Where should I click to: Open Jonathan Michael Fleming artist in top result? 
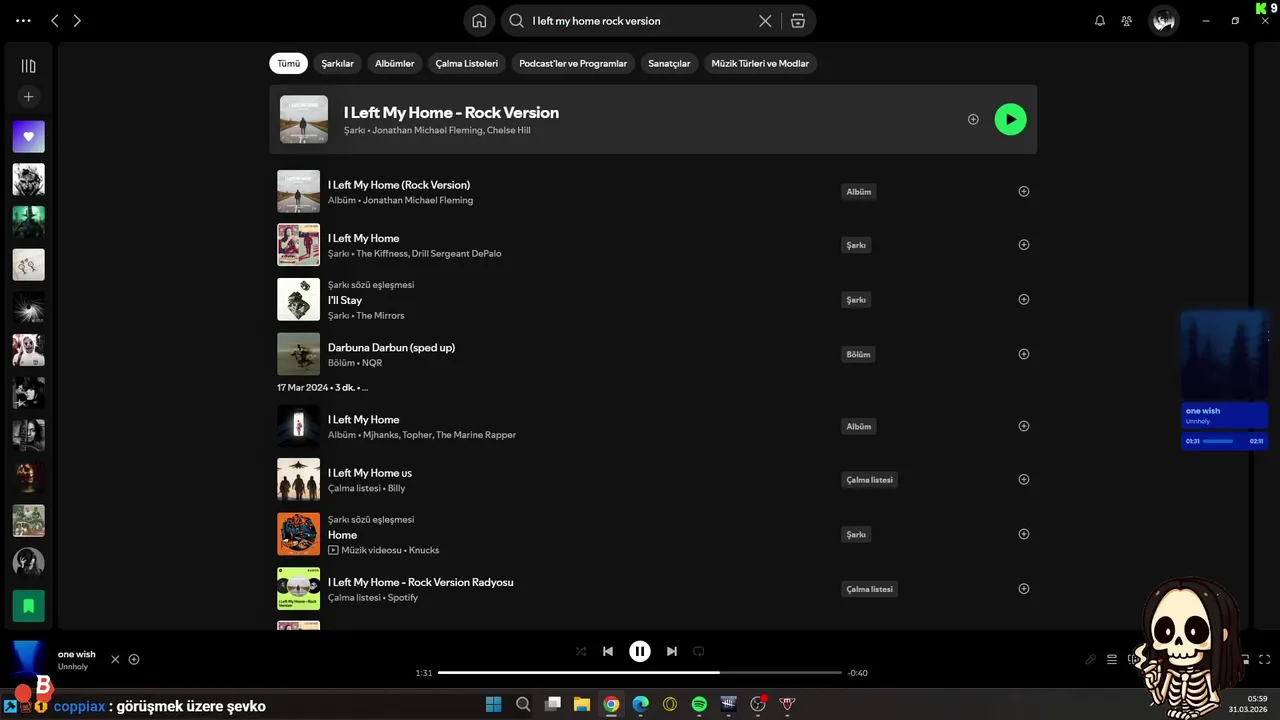427,130
